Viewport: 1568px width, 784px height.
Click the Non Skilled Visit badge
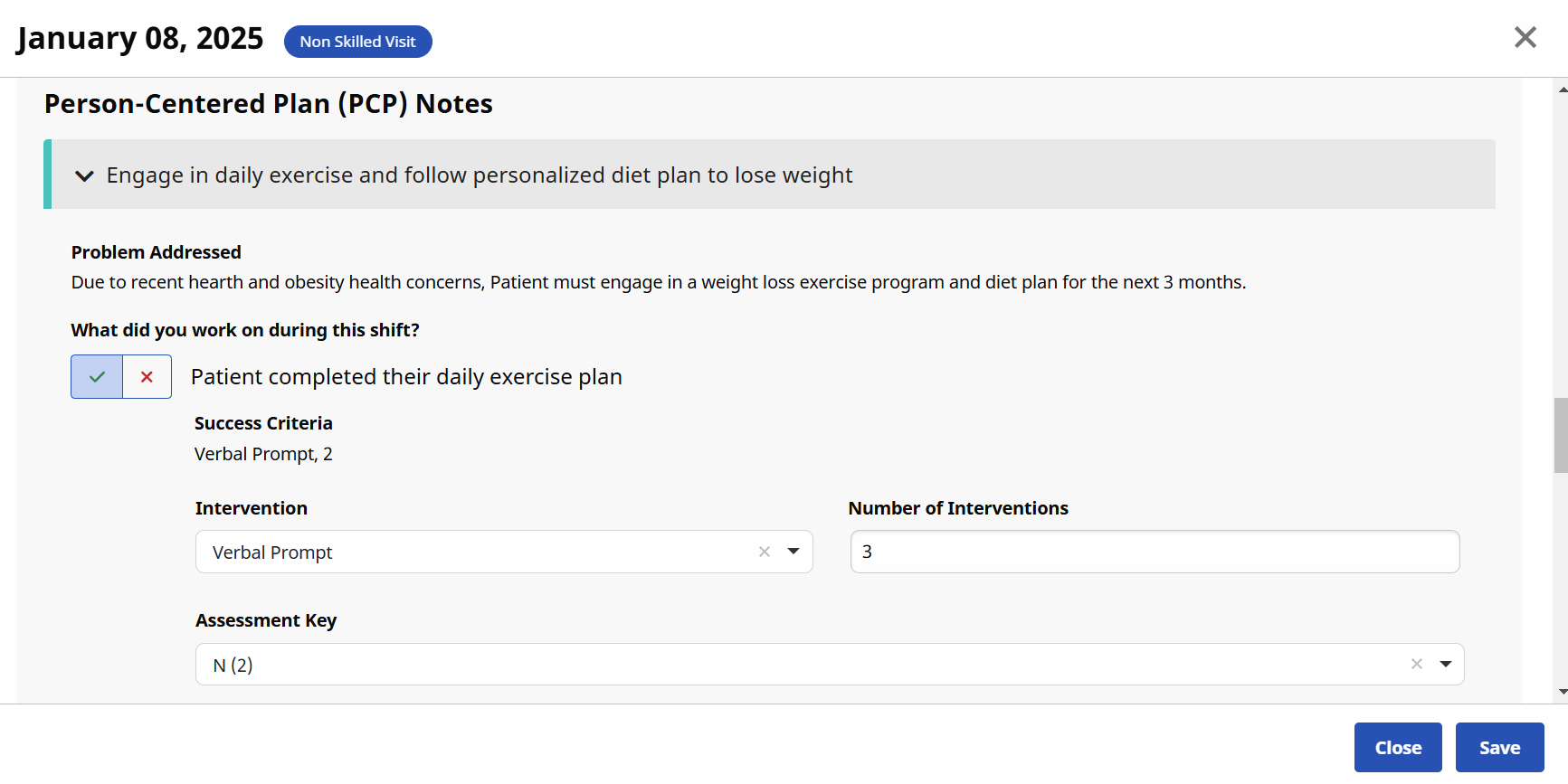tap(357, 41)
